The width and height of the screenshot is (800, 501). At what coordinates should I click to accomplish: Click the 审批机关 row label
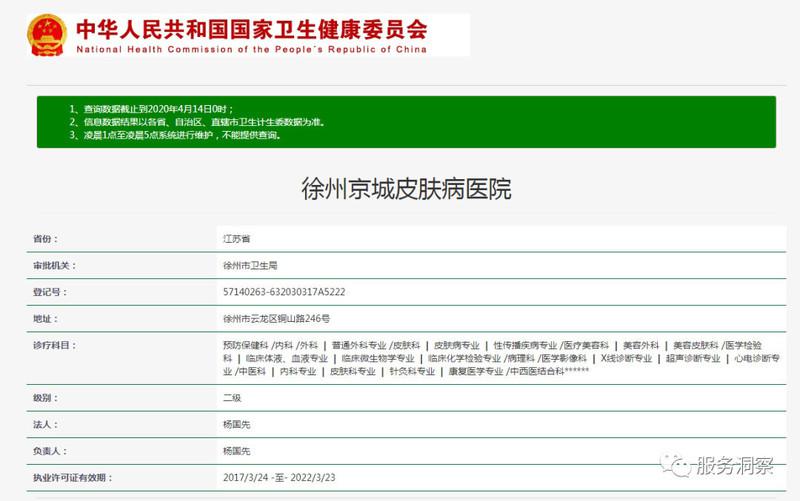pyautogui.click(x=54, y=266)
